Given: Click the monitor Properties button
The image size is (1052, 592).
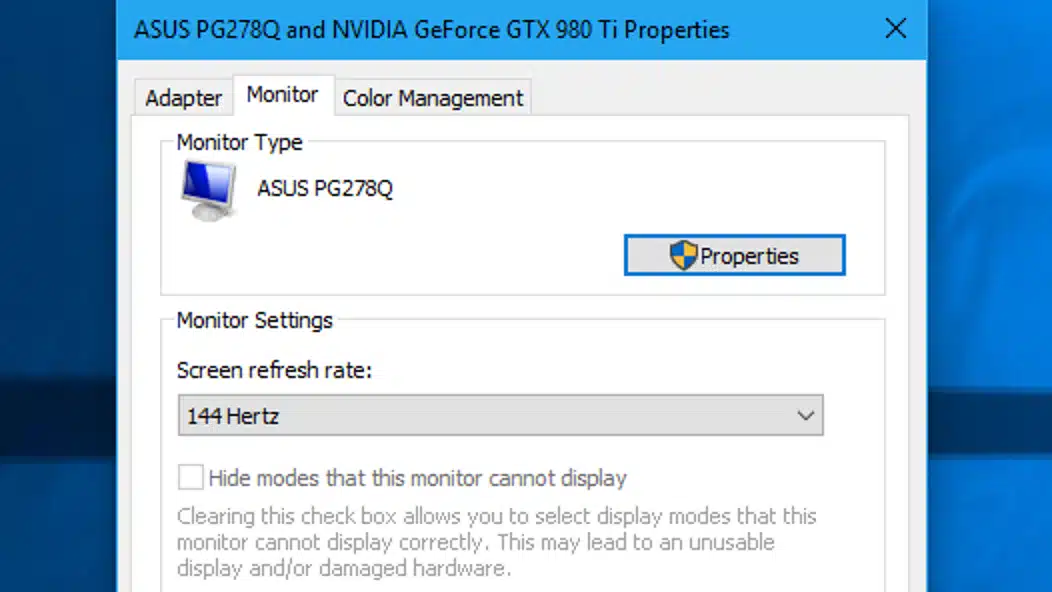Looking at the screenshot, I should pyautogui.click(x=735, y=255).
